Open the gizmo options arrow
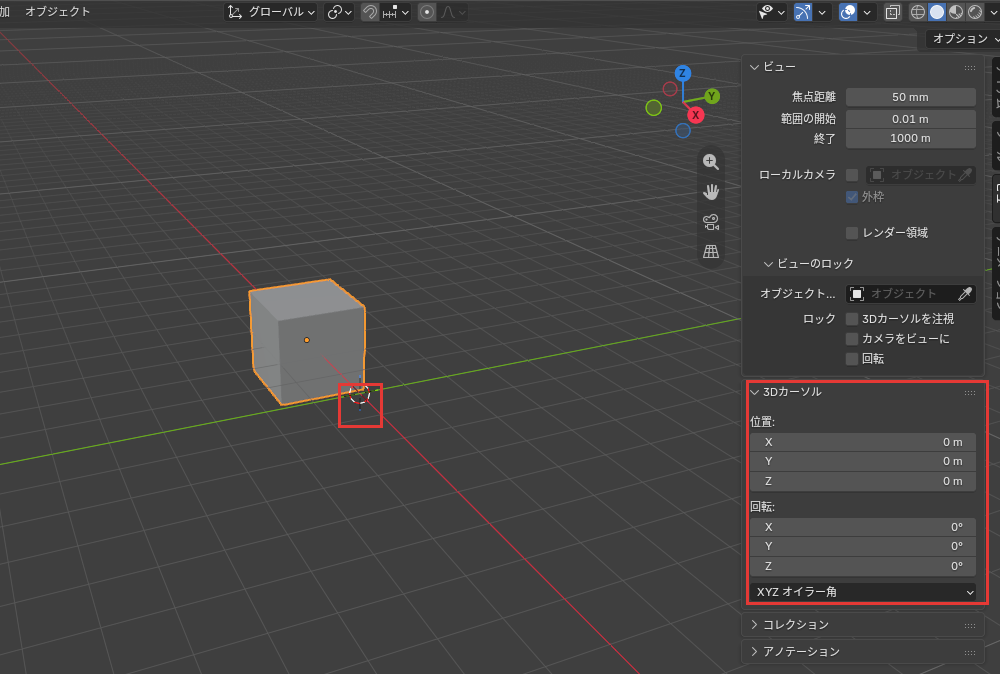The width and height of the screenshot is (1000, 674). (821, 12)
